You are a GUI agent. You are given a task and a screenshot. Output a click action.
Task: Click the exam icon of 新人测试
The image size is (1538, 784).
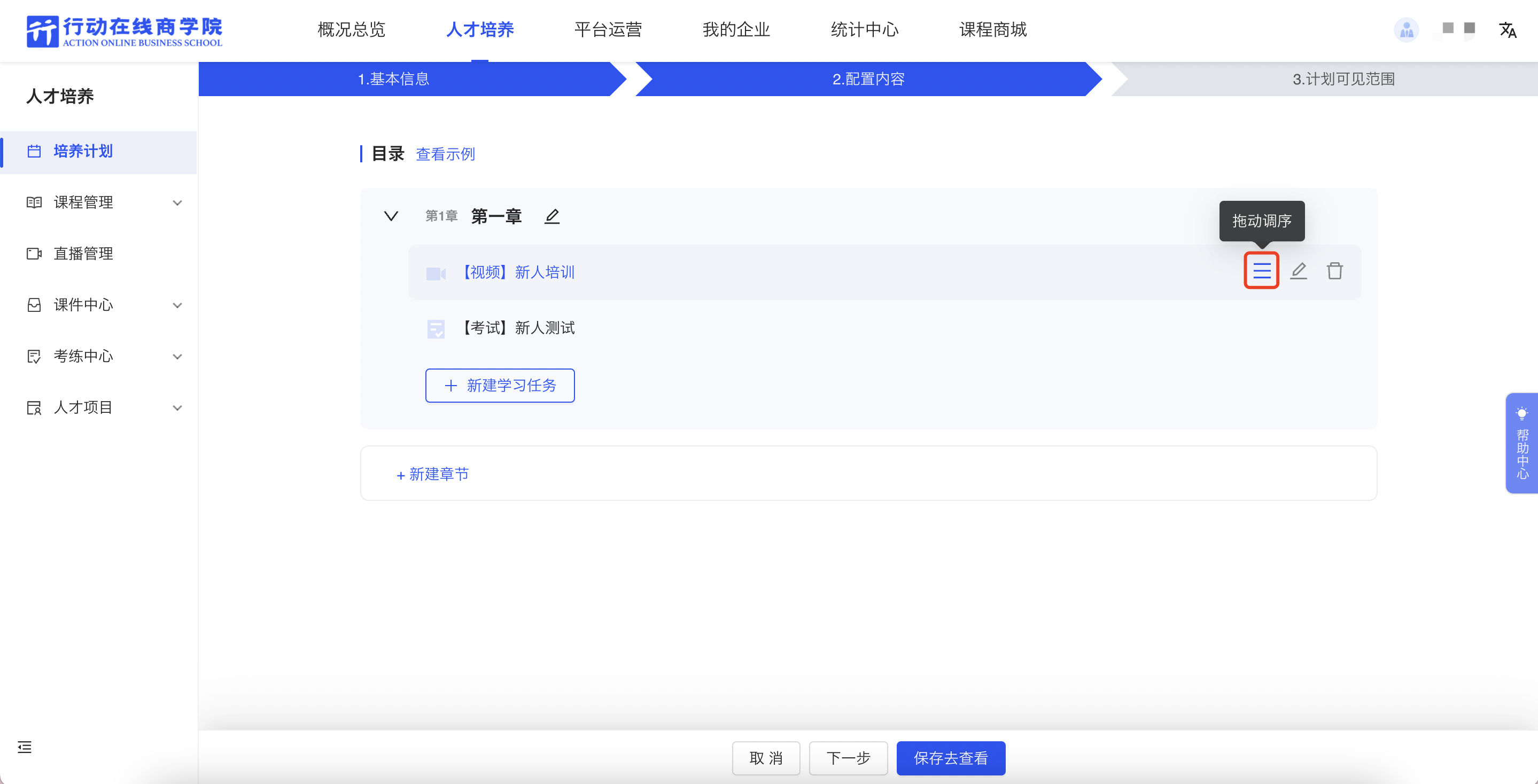coord(436,329)
